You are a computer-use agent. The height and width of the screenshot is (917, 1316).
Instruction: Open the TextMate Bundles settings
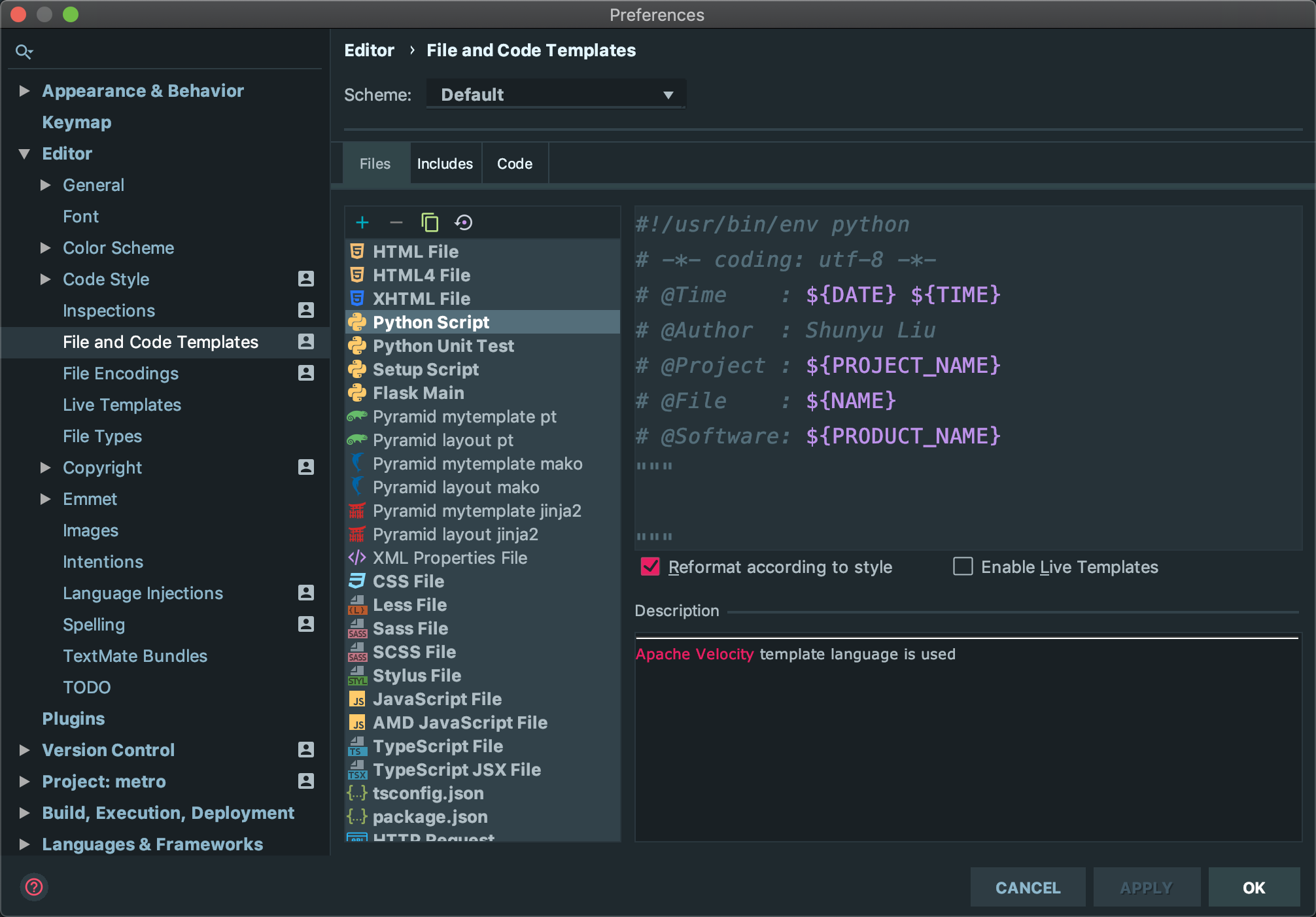pos(135,656)
